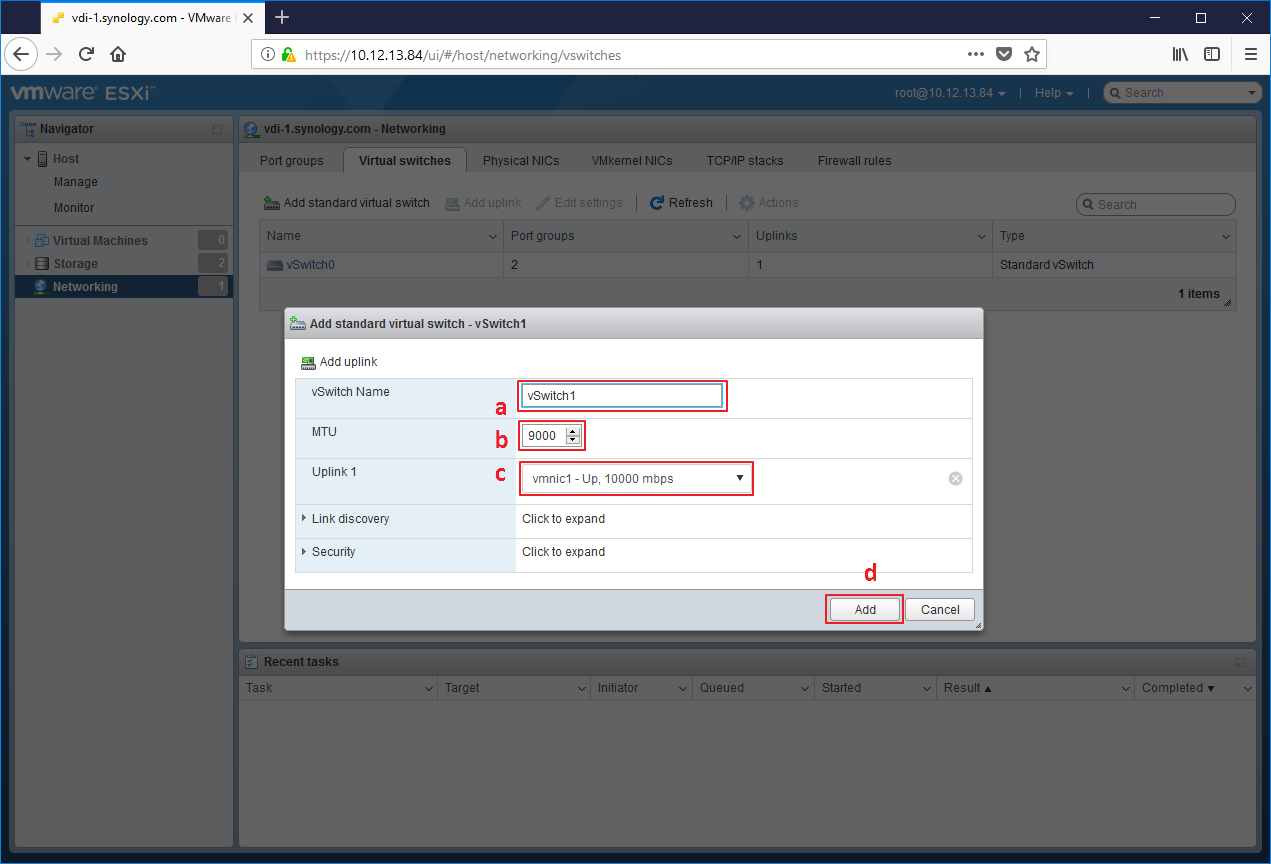Viewport: 1271px width, 864px height.
Task: Click Edit settings toolbar item
Action: [579, 203]
